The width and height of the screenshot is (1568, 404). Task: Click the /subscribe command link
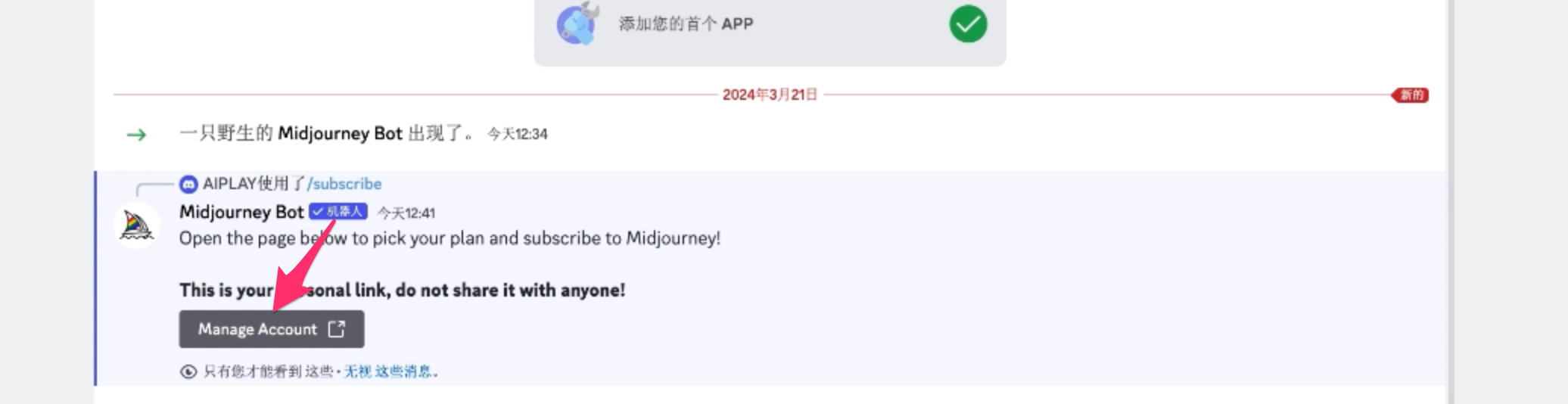(344, 184)
